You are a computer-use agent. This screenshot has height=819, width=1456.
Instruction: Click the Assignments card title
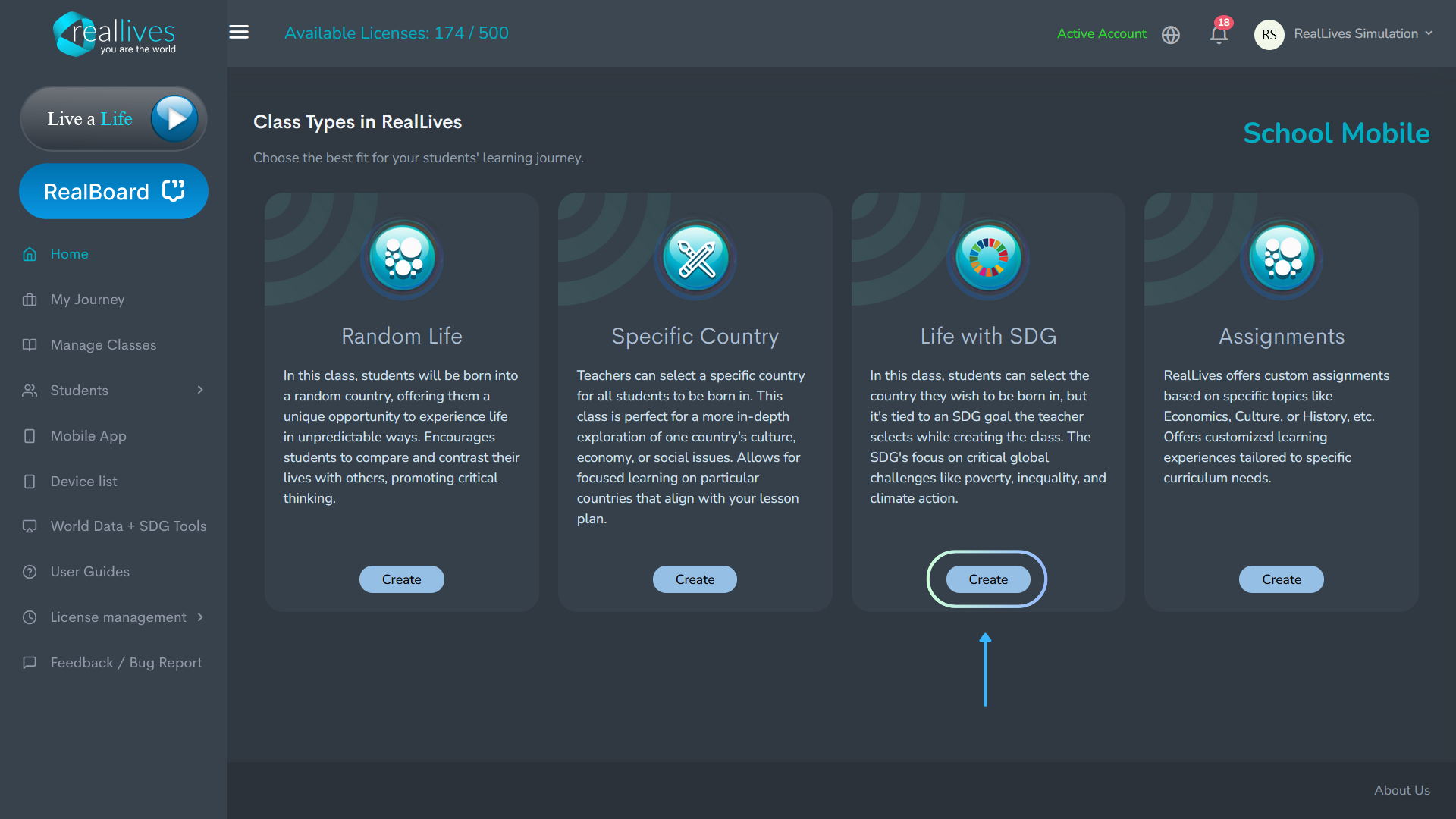click(x=1282, y=336)
